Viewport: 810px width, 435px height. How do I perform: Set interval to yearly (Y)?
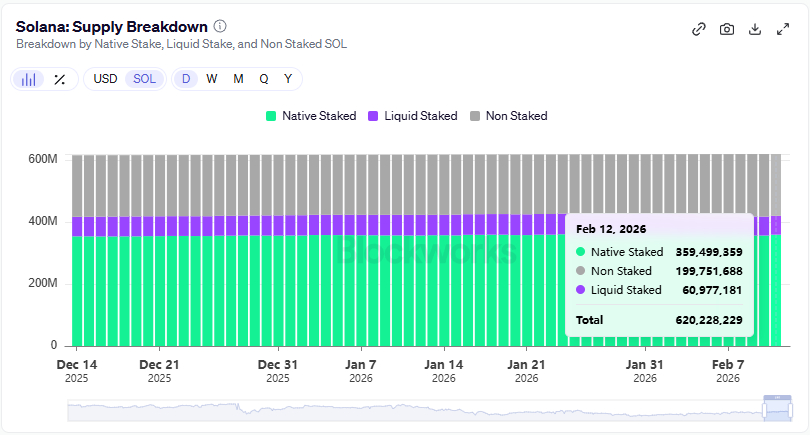coord(288,79)
